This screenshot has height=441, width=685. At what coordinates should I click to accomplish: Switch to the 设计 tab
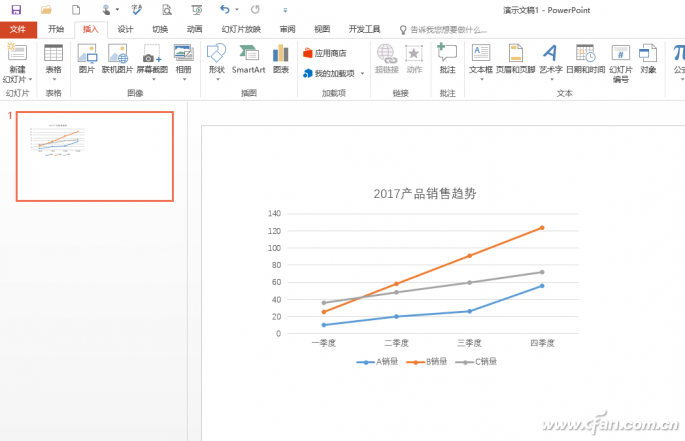coord(125,29)
